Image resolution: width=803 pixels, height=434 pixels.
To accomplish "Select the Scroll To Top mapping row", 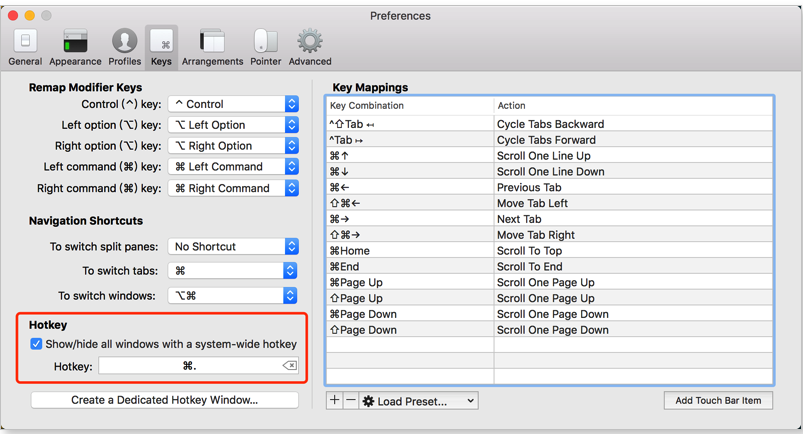I will 550,251.
